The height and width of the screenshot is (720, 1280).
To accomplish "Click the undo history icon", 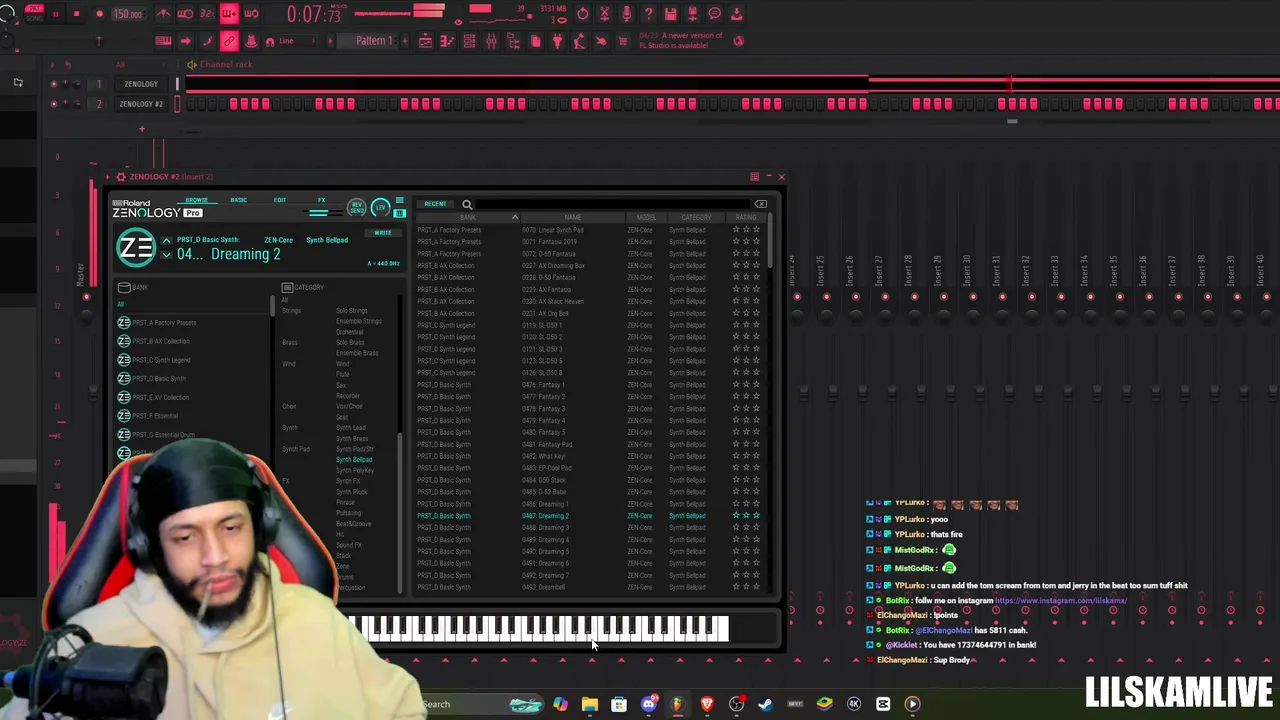I will [x=582, y=14].
